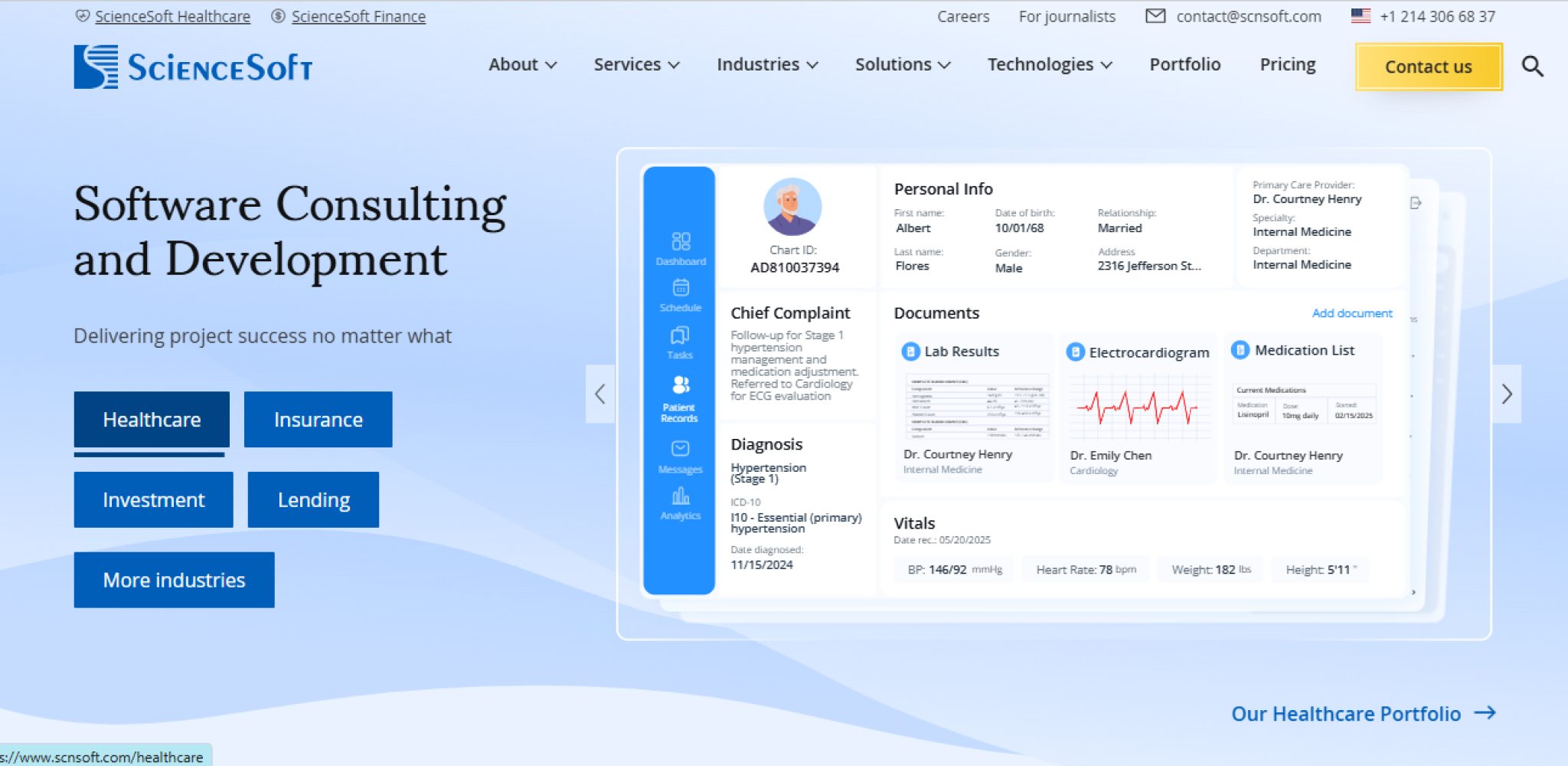Click the Vitals heading
This screenshot has height=766, width=1568.
pyautogui.click(x=914, y=522)
